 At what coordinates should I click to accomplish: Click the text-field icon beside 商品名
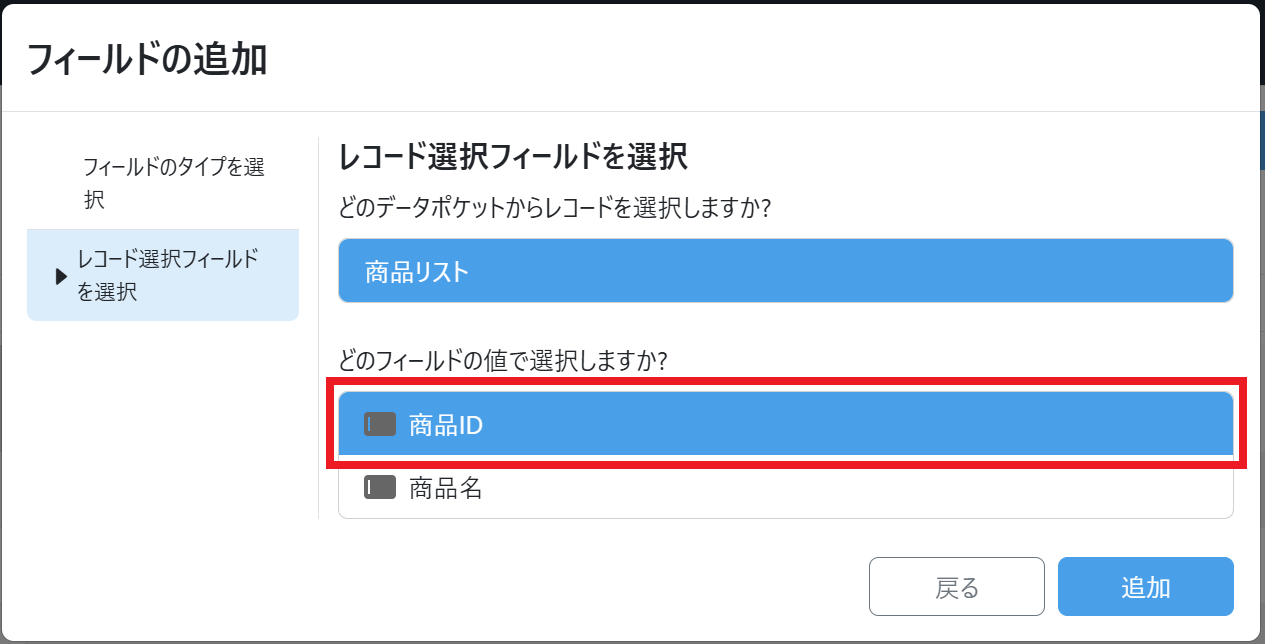click(x=380, y=488)
